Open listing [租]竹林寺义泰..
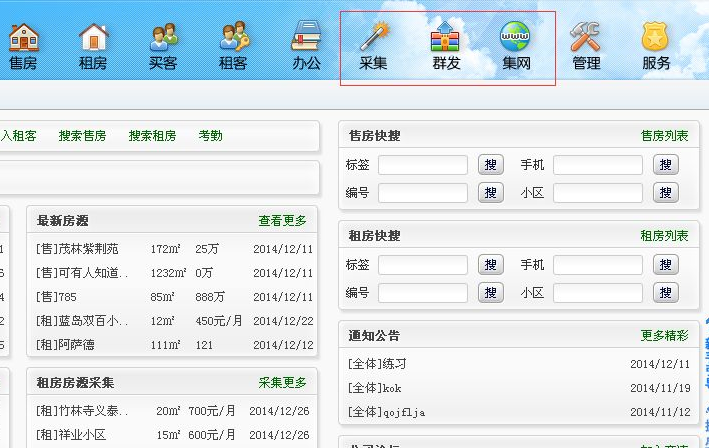This screenshot has width=709, height=448. [x=82, y=411]
